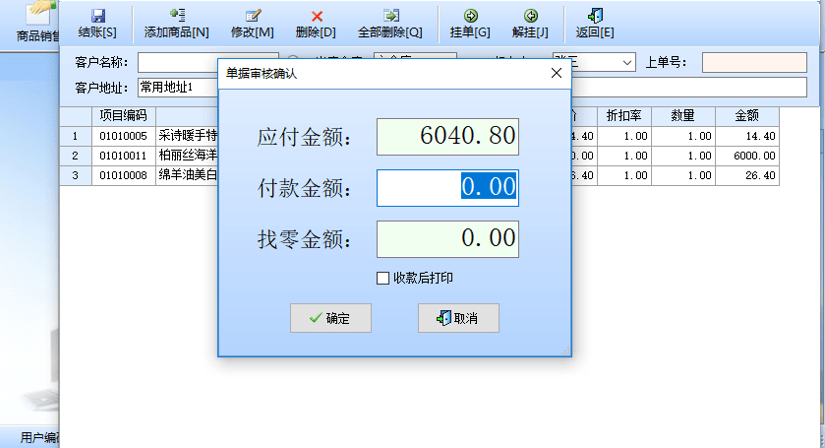Click the amount cell 14.40 in 金额 column

tap(747, 136)
